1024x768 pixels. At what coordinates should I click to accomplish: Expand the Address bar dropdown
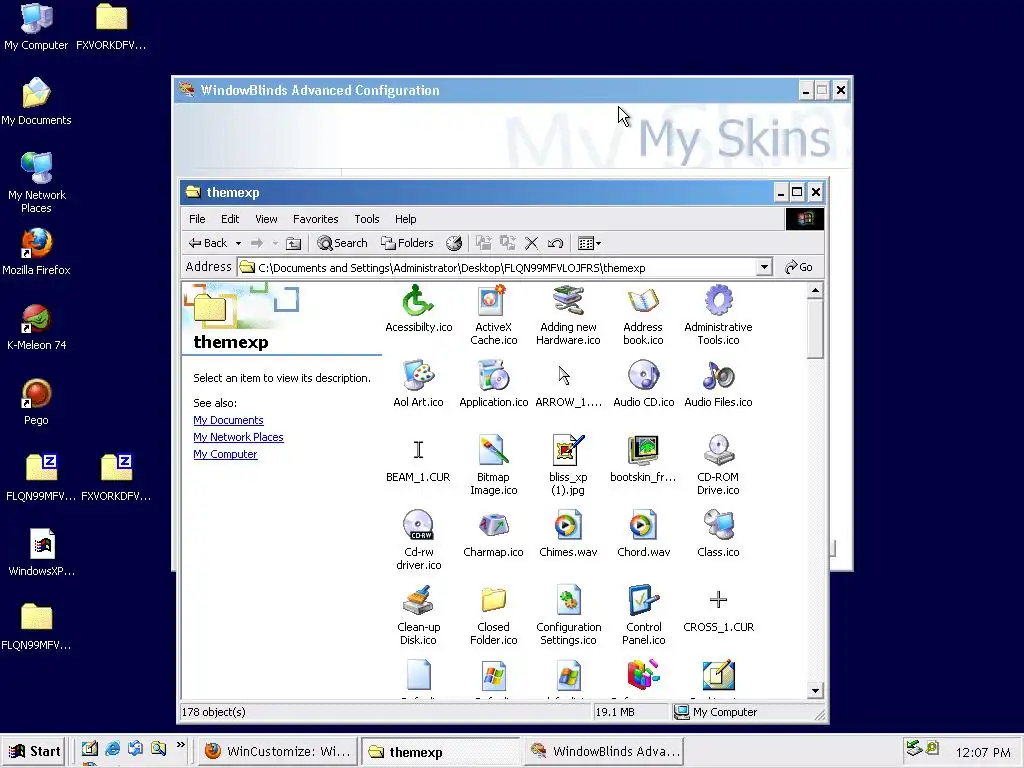pos(764,267)
